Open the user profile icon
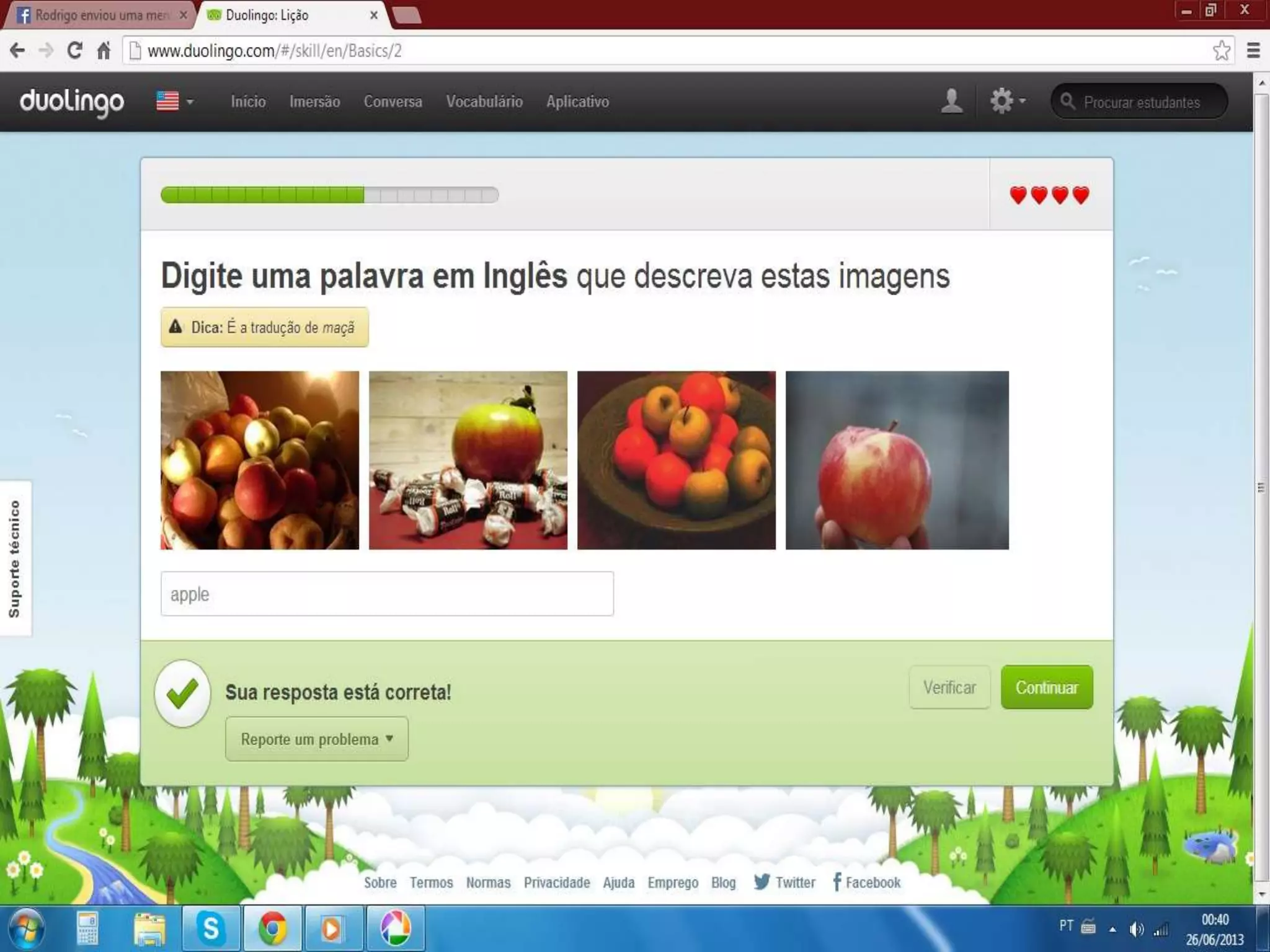The height and width of the screenshot is (952, 1270). tap(951, 101)
